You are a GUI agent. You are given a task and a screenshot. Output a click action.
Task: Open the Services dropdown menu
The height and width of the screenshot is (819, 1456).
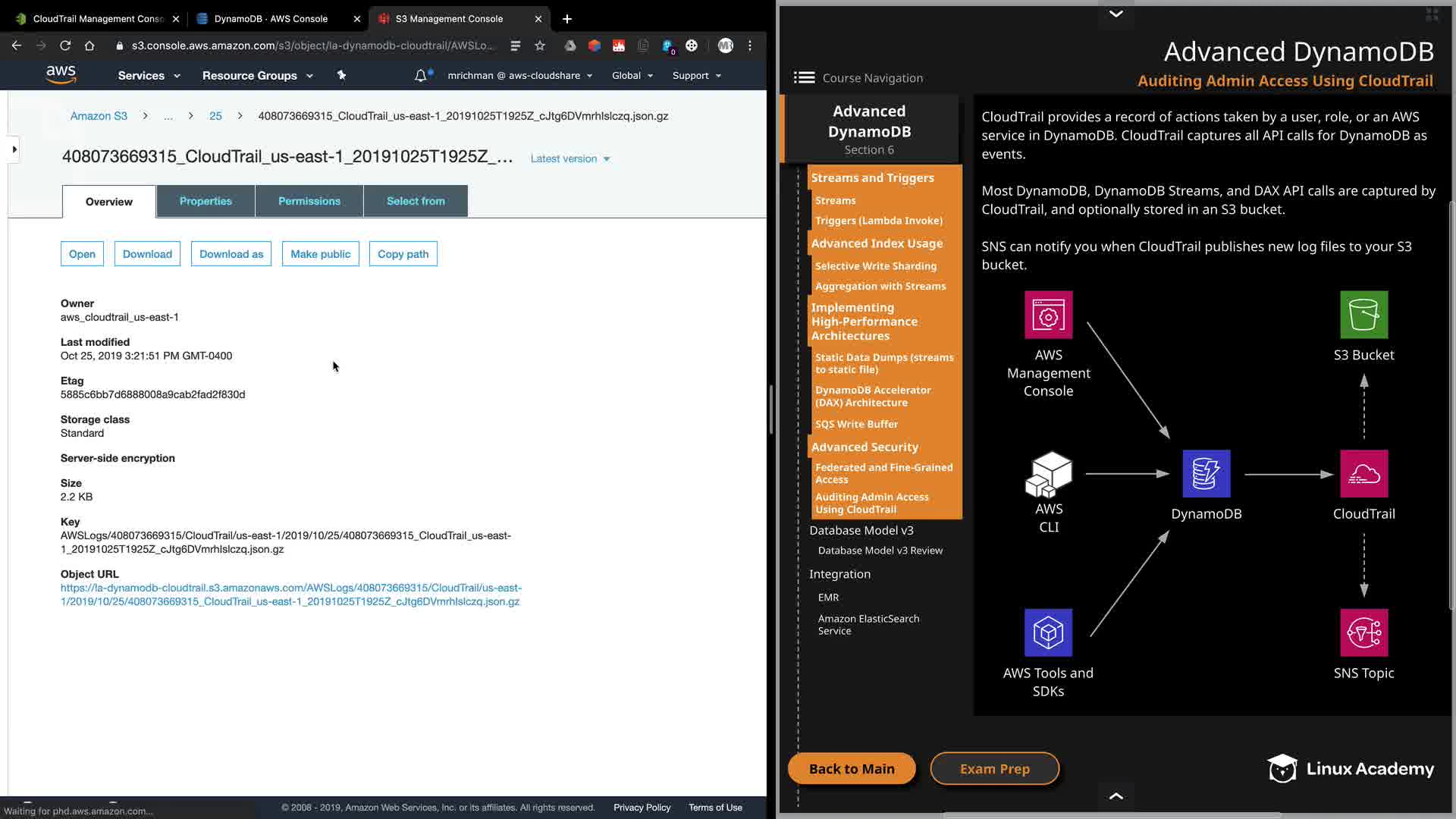tap(149, 75)
